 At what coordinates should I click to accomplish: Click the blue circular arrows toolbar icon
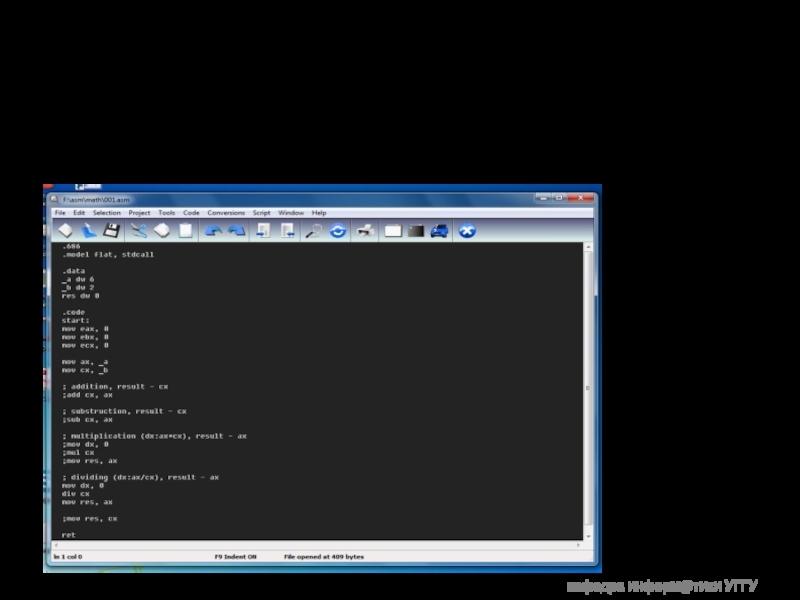point(338,231)
